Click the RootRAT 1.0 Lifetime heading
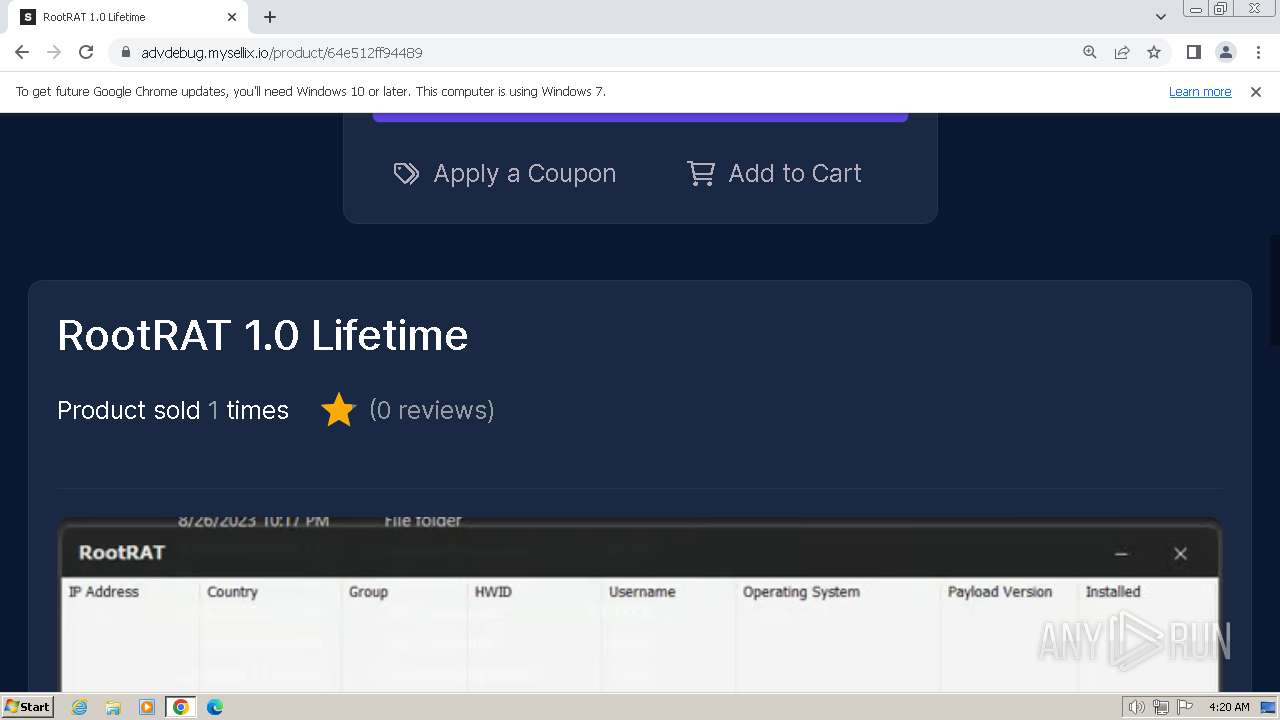 pyautogui.click(x=263, y=335)
